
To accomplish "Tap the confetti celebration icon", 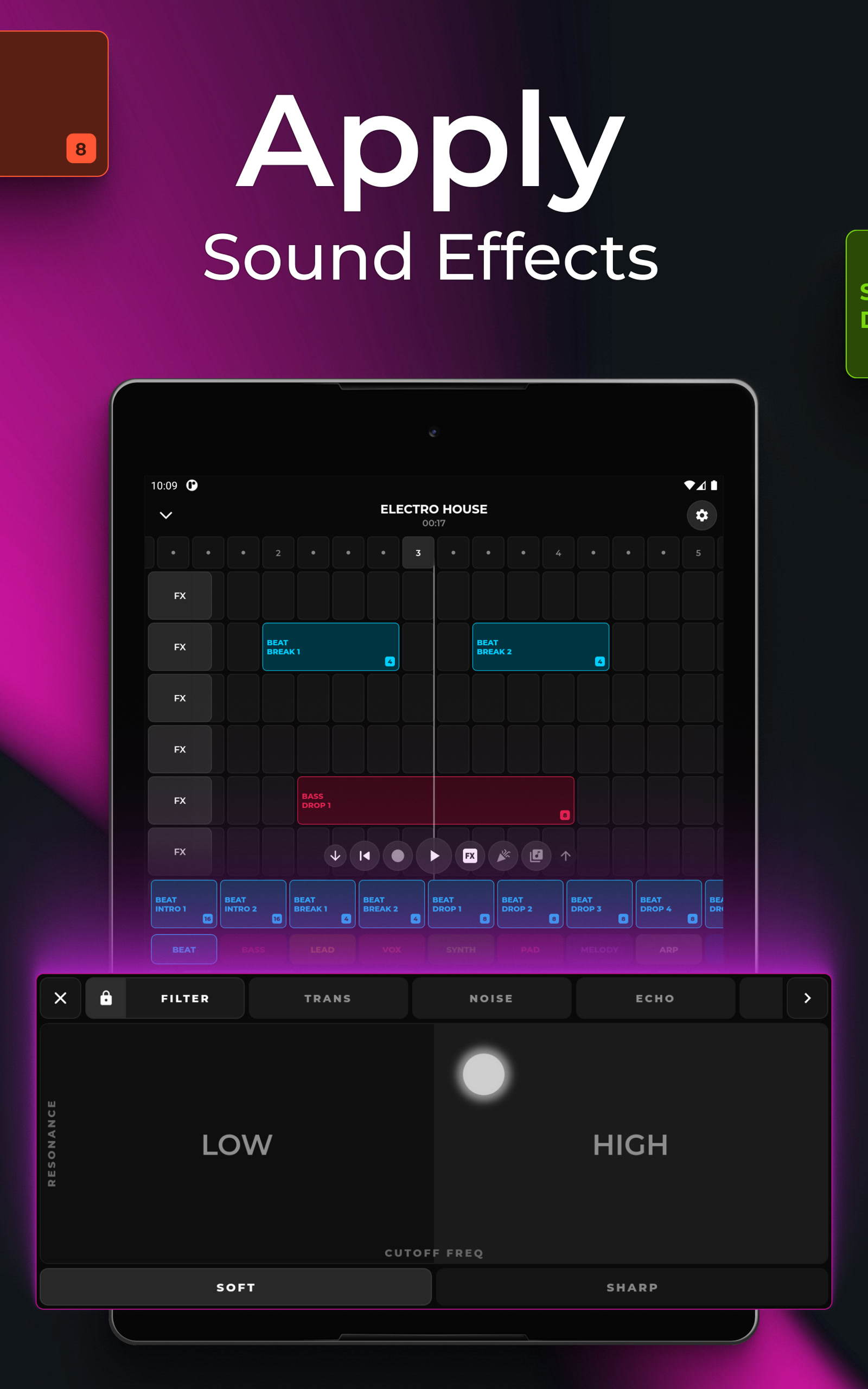I will (503, 856).
